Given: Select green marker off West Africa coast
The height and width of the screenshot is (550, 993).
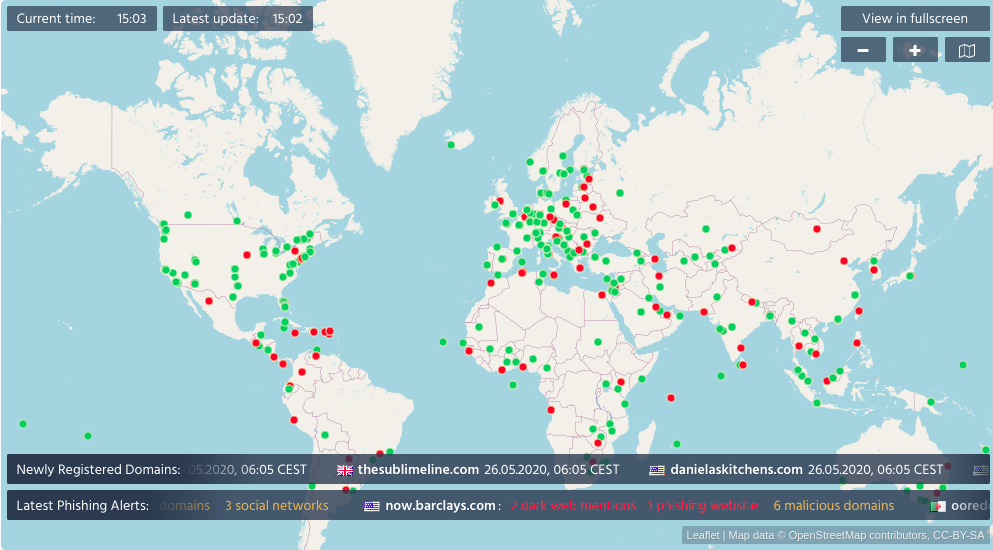Looking at the screenshot, I should point(443,342).
